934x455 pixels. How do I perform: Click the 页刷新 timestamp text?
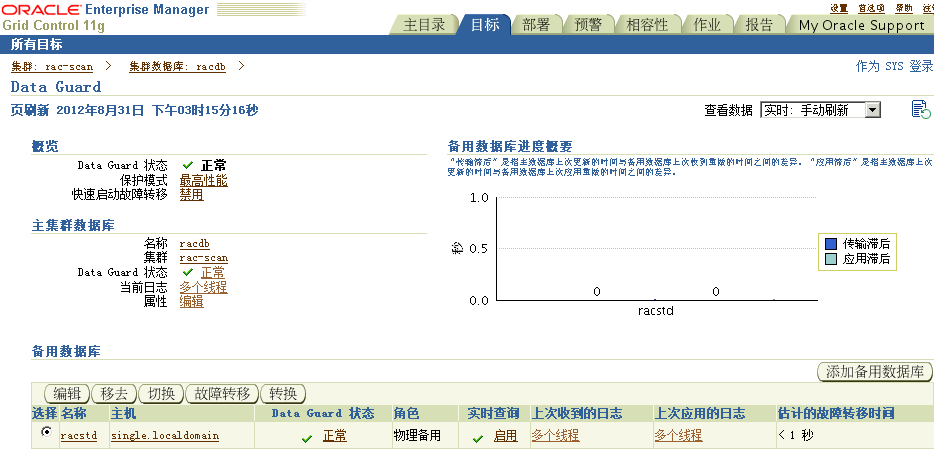pos(135,110)
